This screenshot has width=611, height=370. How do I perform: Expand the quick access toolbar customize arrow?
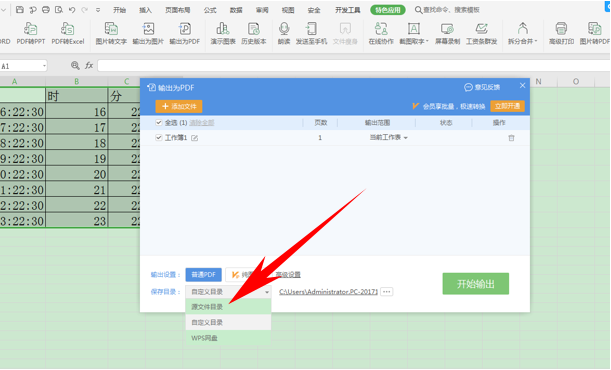(98, 10)
